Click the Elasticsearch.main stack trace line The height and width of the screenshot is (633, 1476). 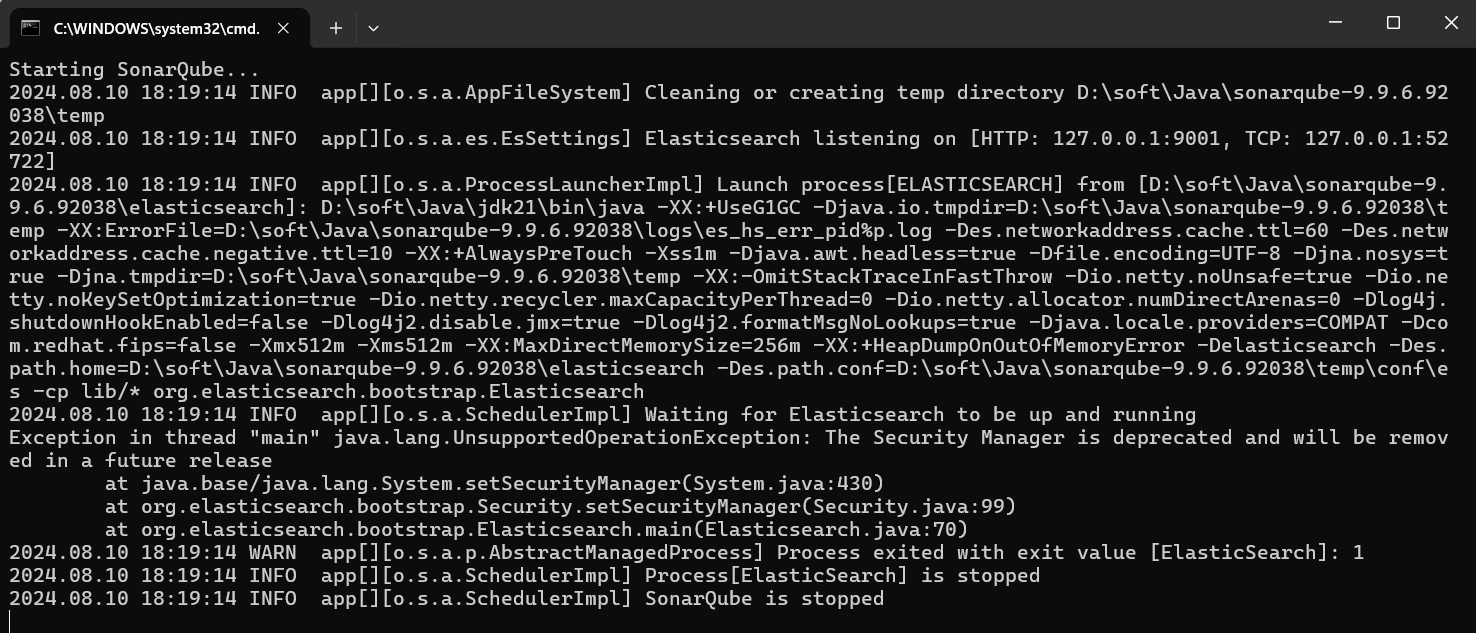click(x=536, y=530)
